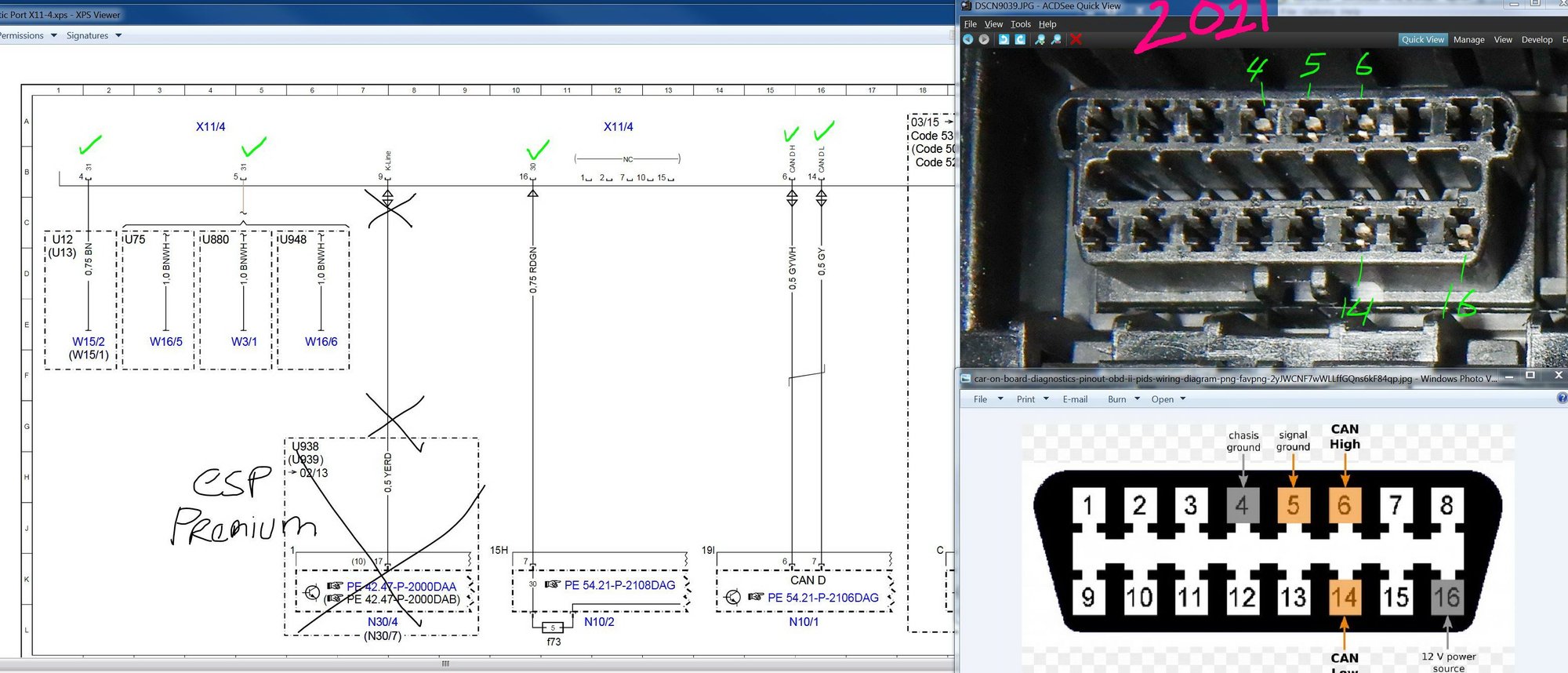Click the zoom out magnifier icon
The image size is (1568, 673).
pyautogui.click(x=1056, y=39)
